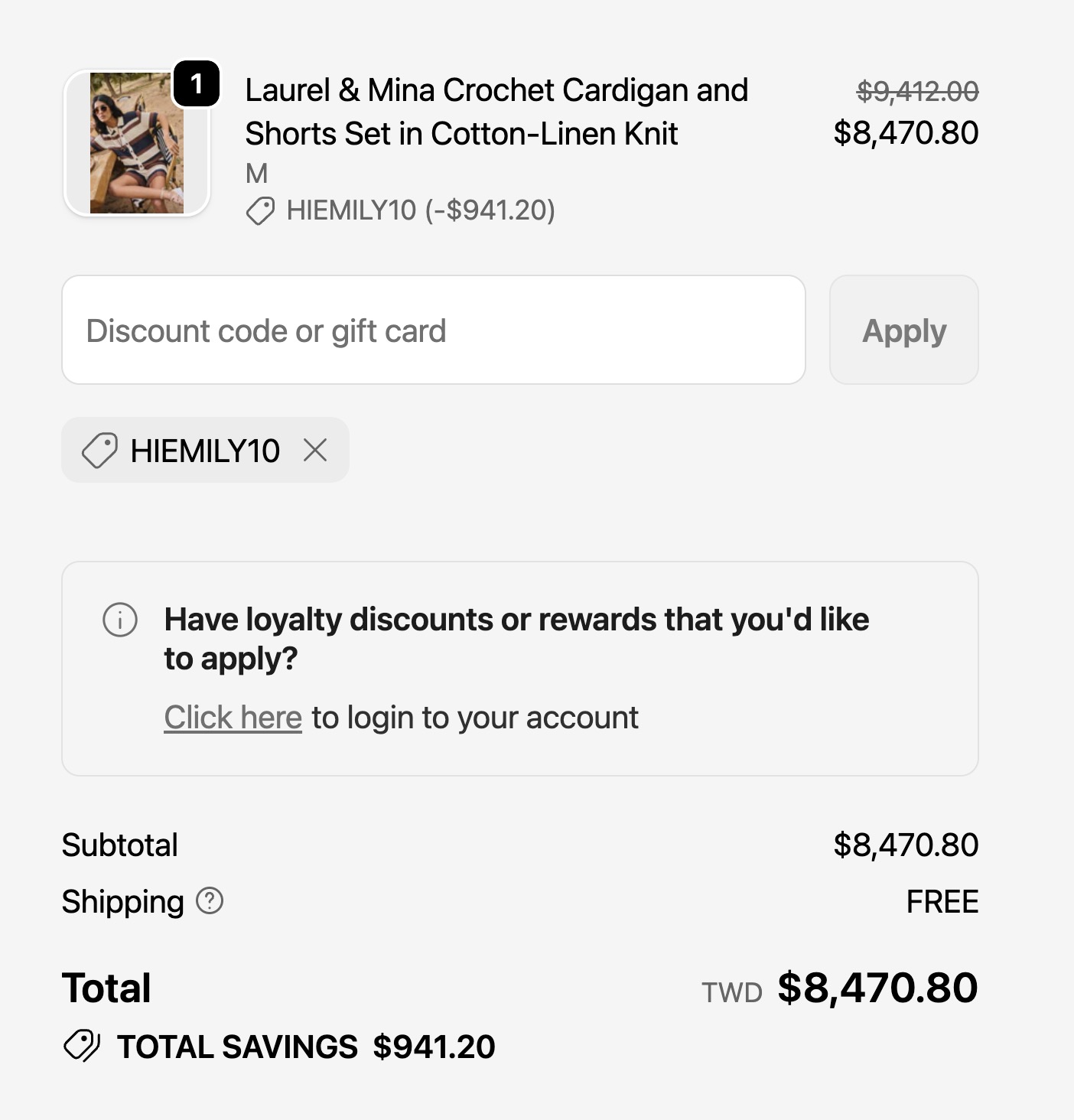Click the Total Savings tags icon
The image size is (1074, 1120).
pyautogui.click(x=82, y=1046)
